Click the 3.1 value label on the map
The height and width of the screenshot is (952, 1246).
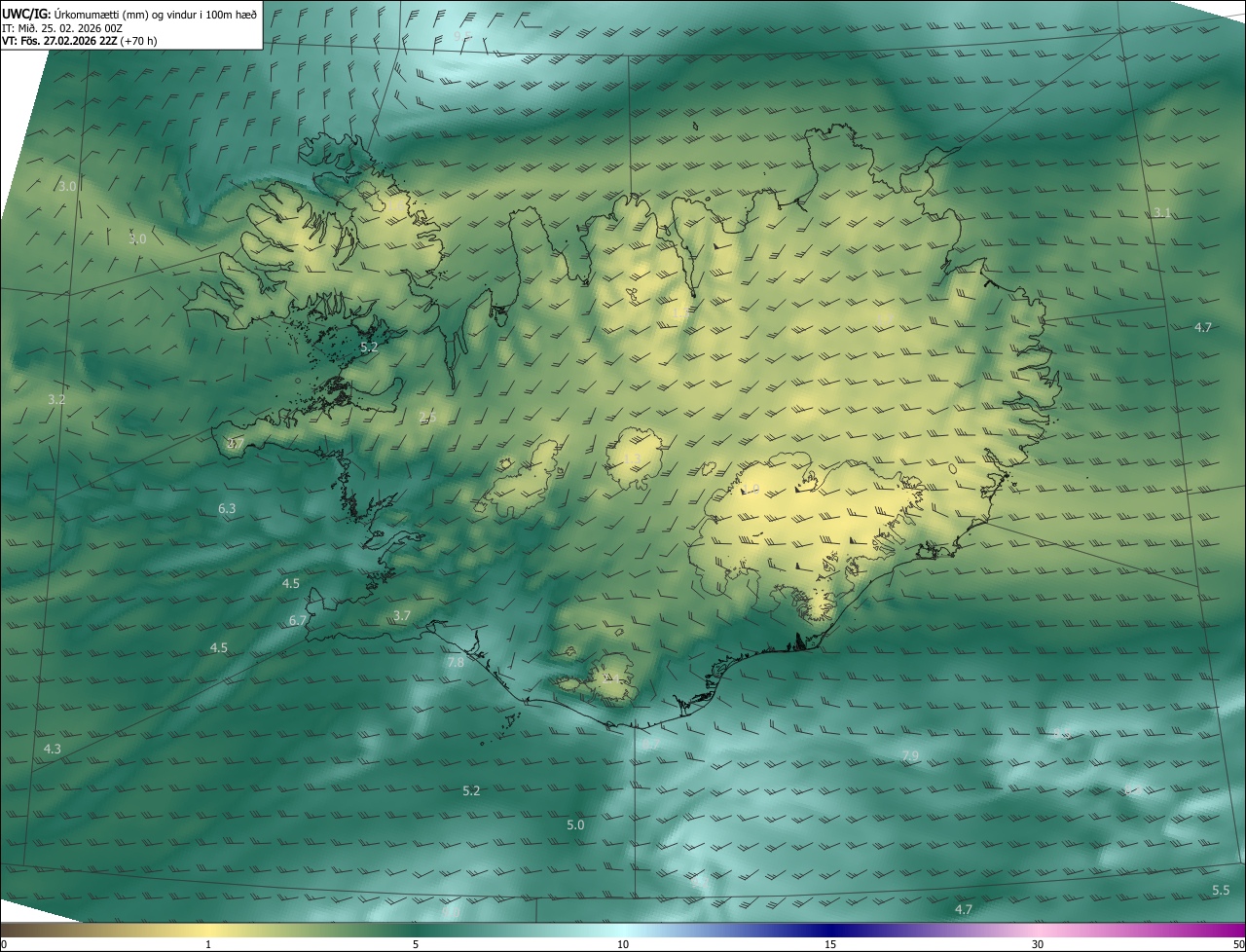1161,212
